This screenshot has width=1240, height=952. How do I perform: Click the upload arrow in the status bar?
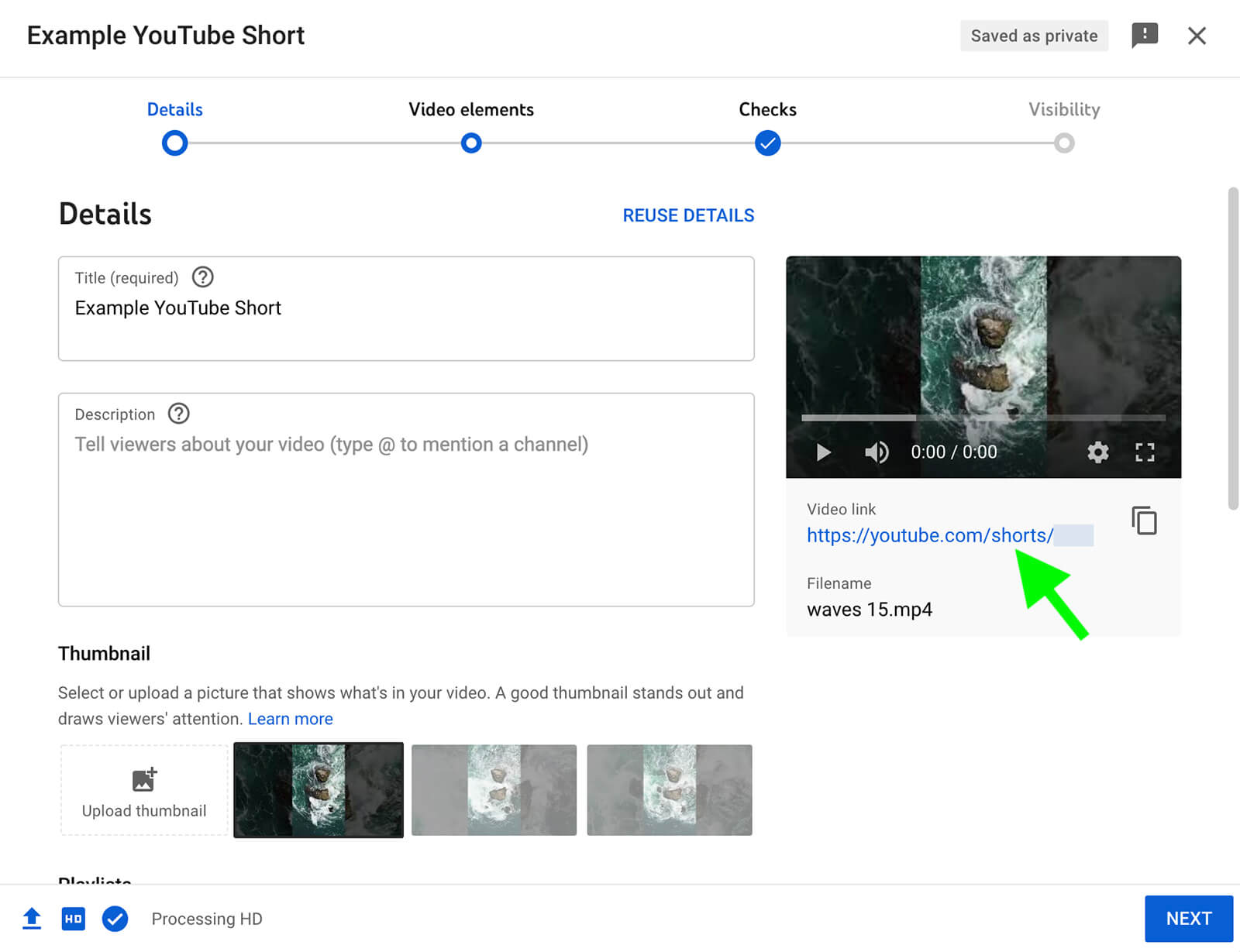point(32,918)
